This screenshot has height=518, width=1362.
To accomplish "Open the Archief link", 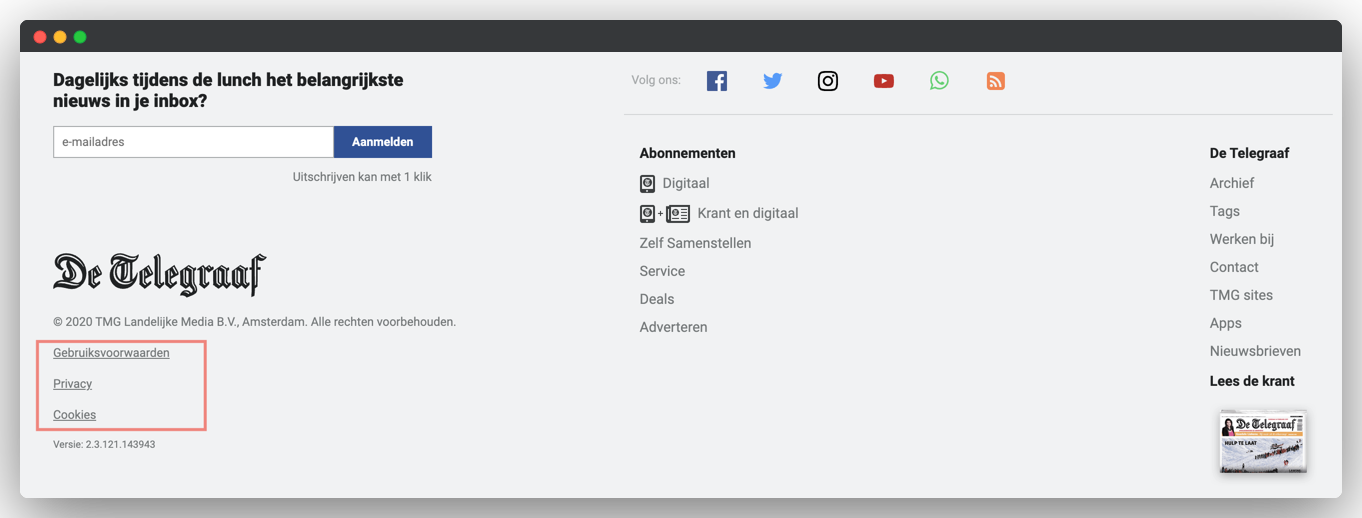I will pyautogui.click(x=1232, y=183).
